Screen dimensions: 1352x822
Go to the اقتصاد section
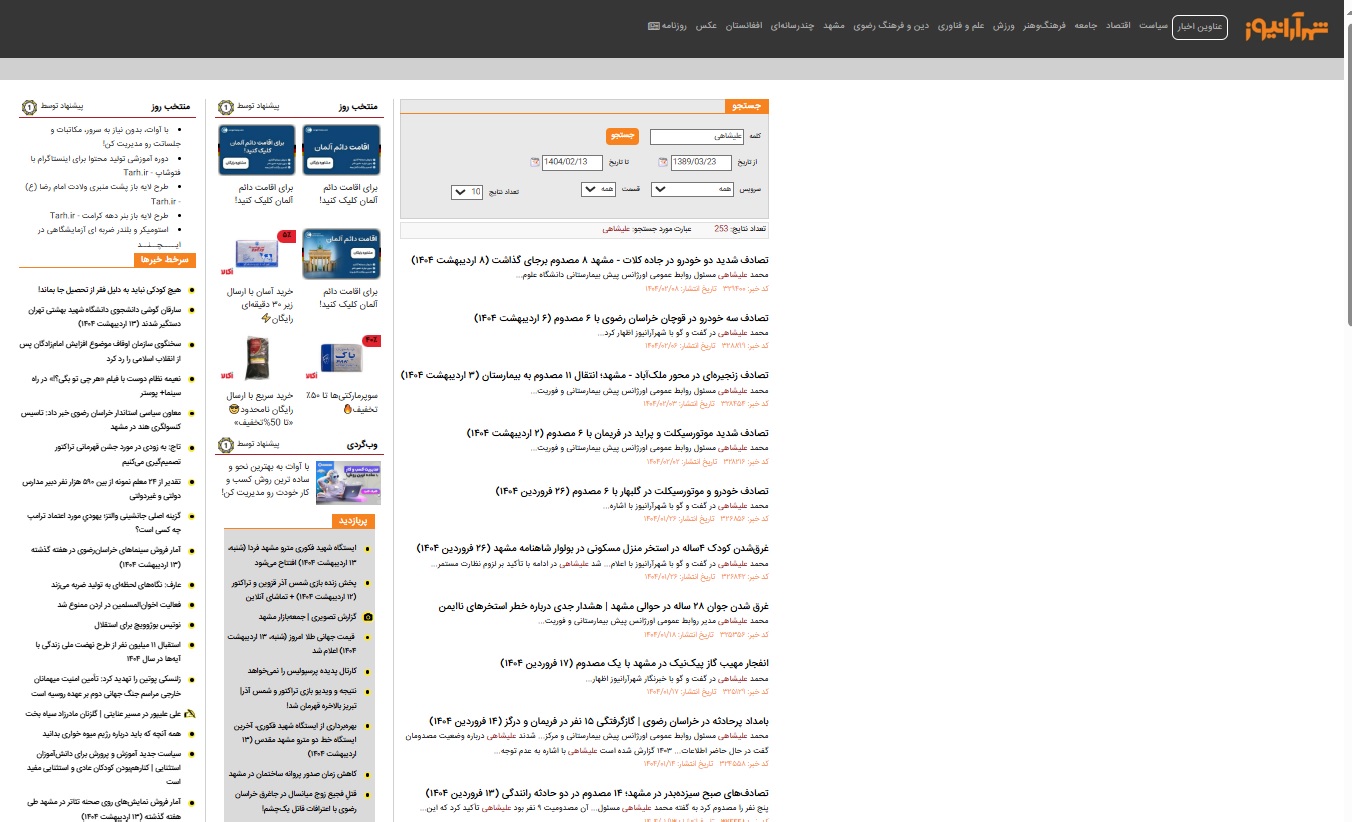coord(1119,25)
